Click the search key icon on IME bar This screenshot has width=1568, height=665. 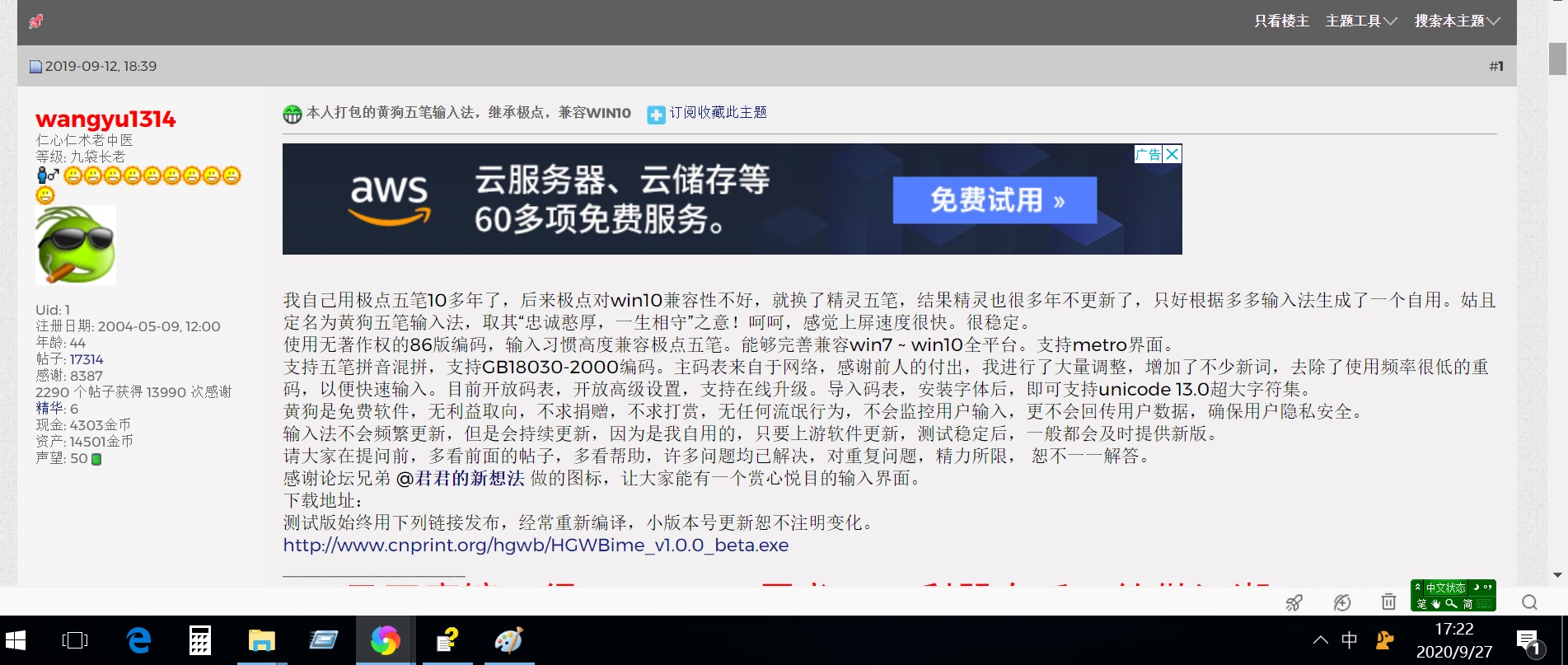click(x=1451, y=604)
